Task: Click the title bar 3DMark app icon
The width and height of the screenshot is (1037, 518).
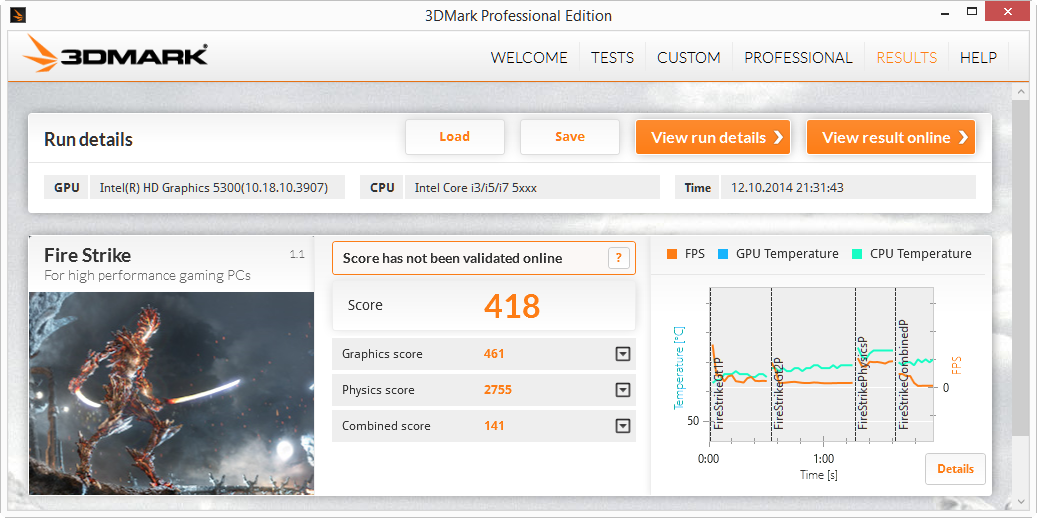Action: point(19,15)
